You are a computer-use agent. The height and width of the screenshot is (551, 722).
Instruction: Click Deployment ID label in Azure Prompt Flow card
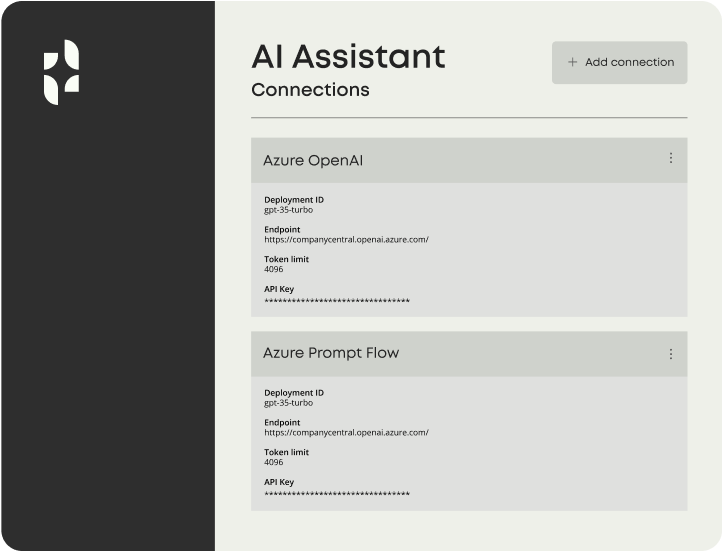(294, 393)
